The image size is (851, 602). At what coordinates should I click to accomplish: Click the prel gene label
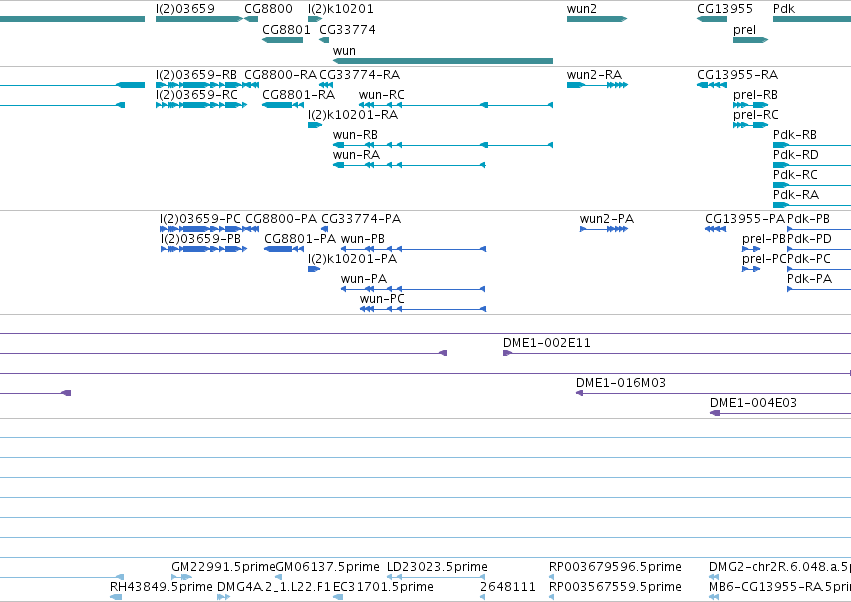744,29
